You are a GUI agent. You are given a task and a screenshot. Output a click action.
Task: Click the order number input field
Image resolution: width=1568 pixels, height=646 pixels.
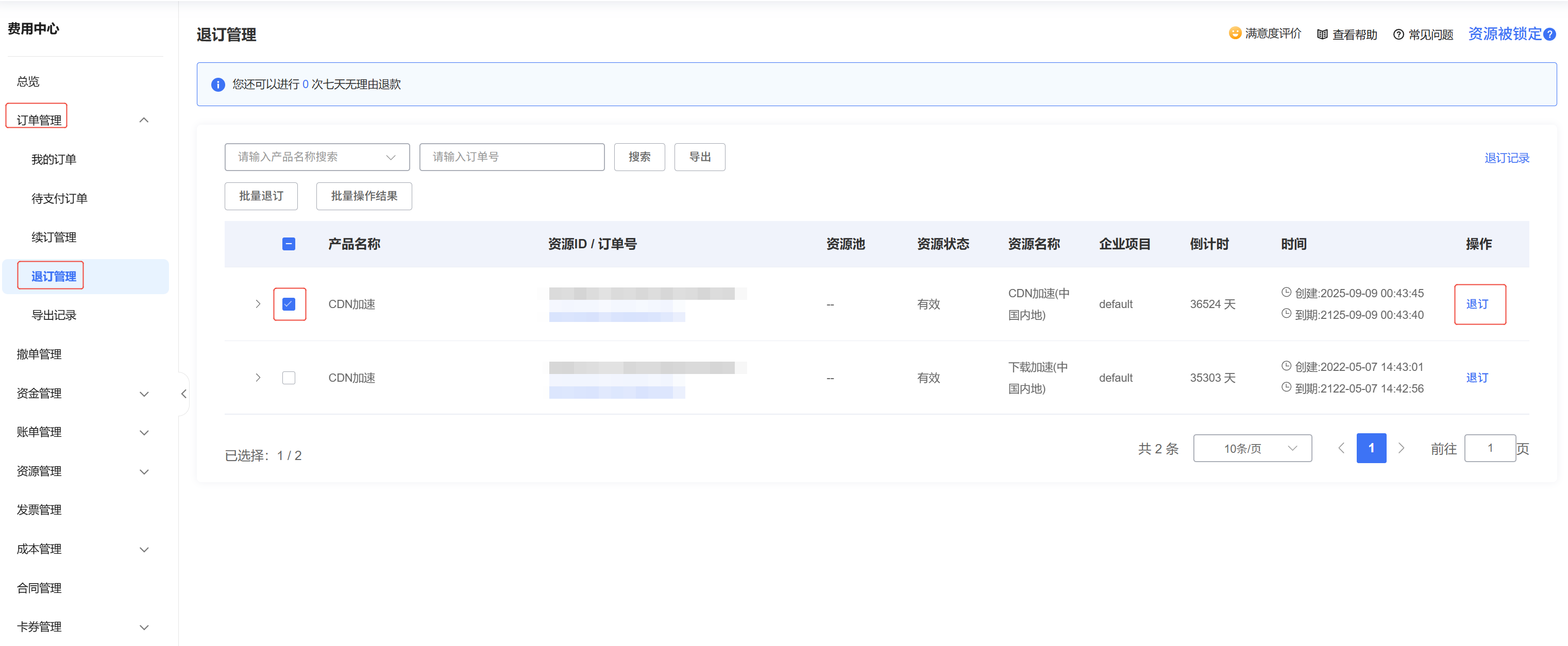(512, 157)
